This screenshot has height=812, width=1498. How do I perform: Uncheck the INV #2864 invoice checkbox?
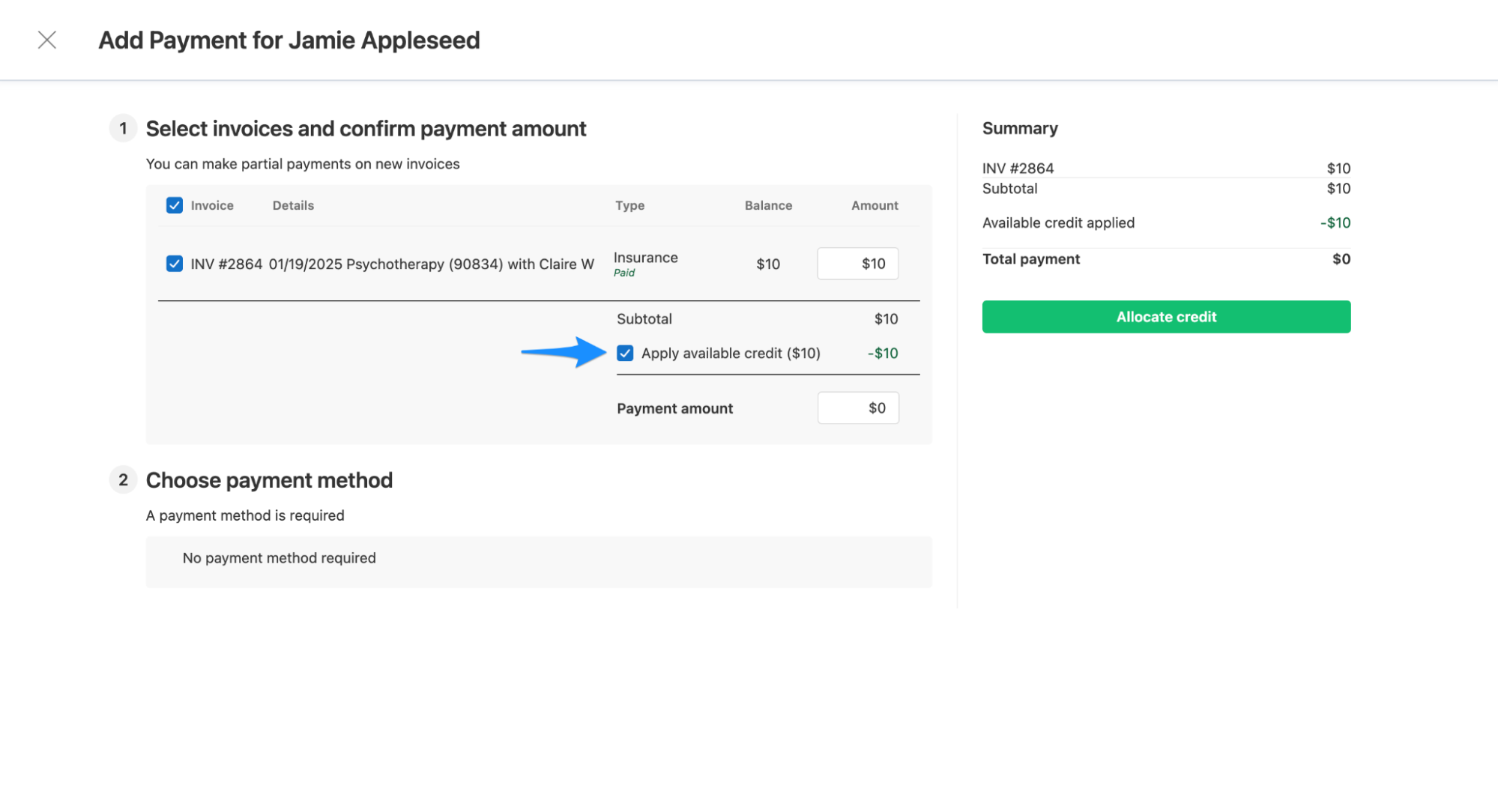(x=174, y=264)
